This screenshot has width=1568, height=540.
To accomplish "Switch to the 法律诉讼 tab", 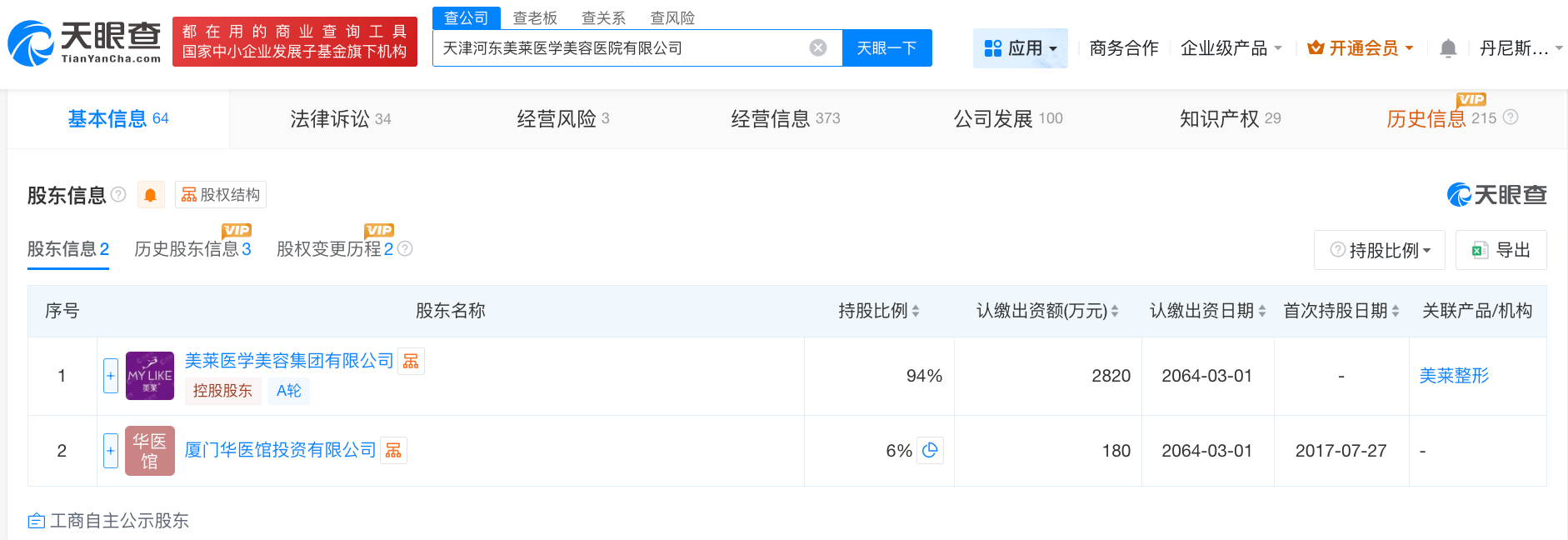I will (340, 119).
